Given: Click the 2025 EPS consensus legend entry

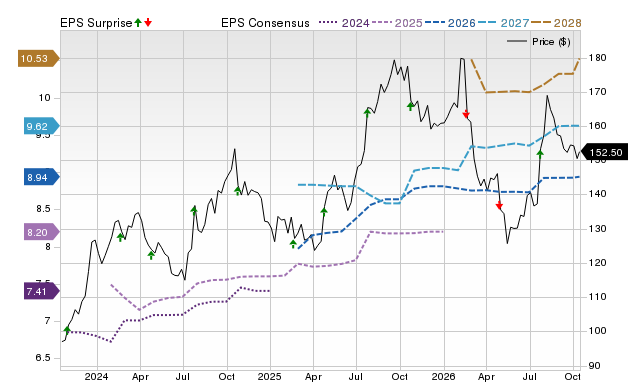Looking at the screenshot, I should (x=397, y=23).
